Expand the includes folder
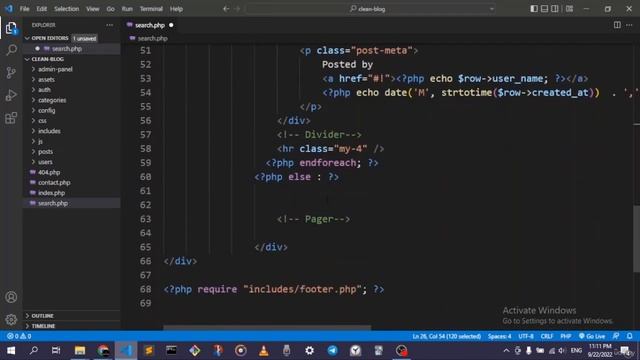Viewport: 640px width, 360px height. click(49, 131)
